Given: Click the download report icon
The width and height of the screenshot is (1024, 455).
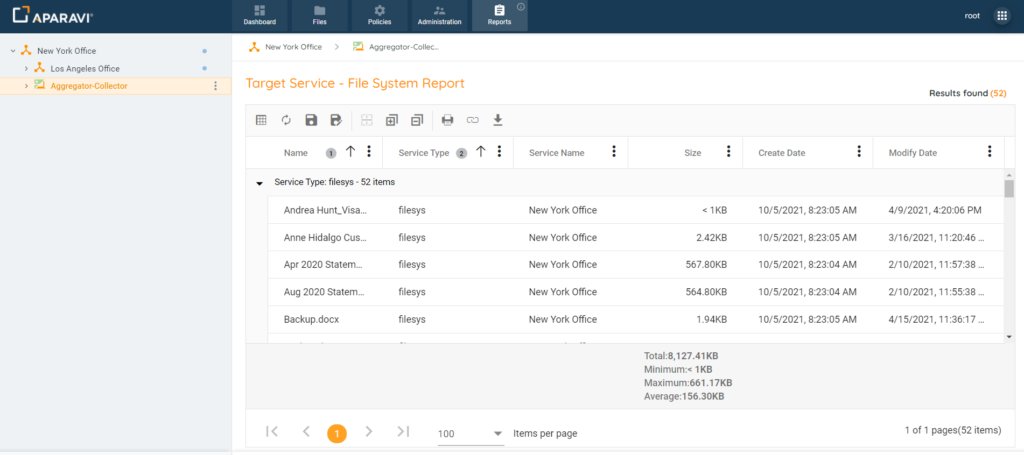Looking at the screenshot, I should point(498,120).
